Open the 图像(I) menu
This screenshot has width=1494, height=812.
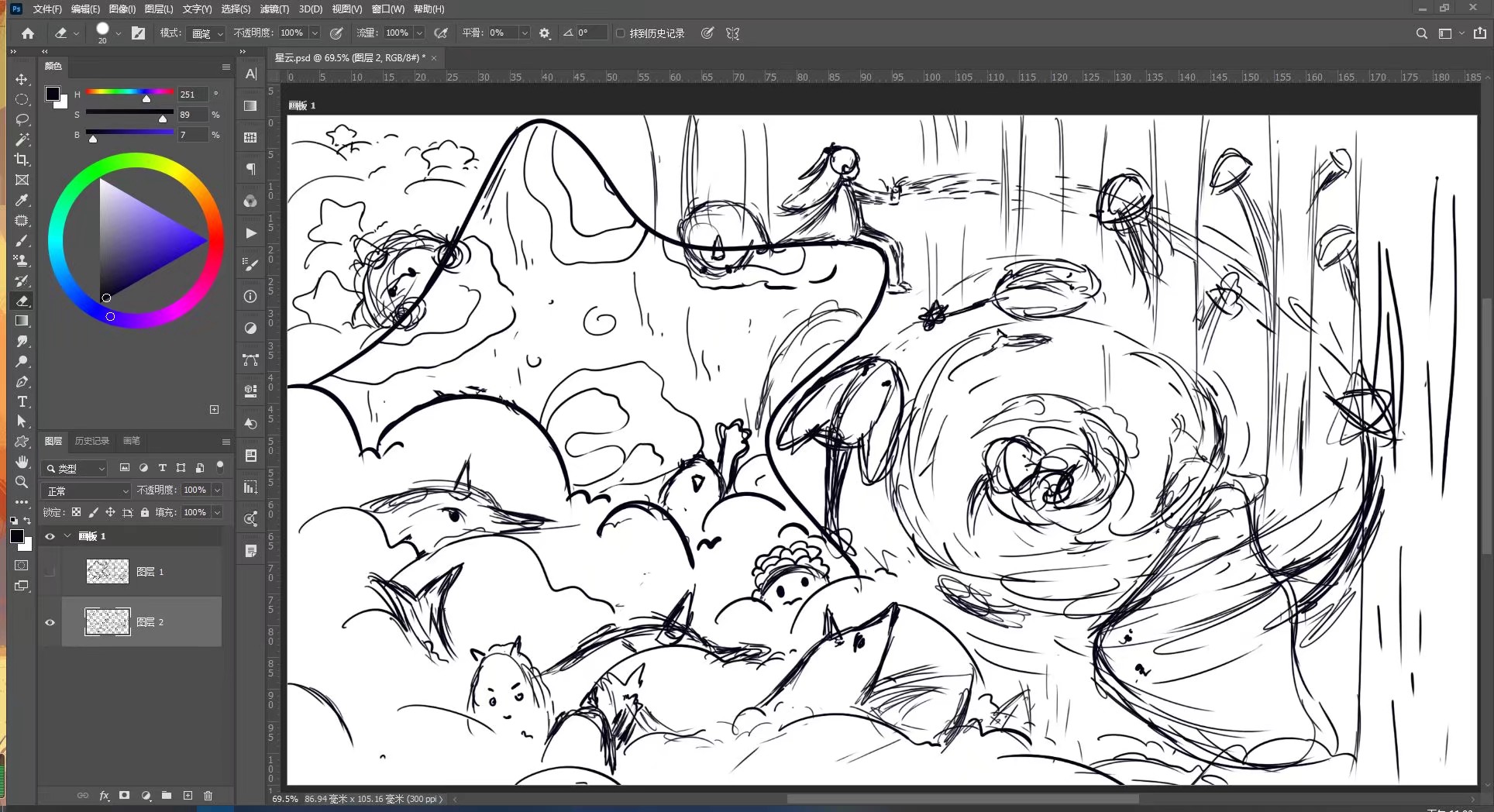pos(122,9)
